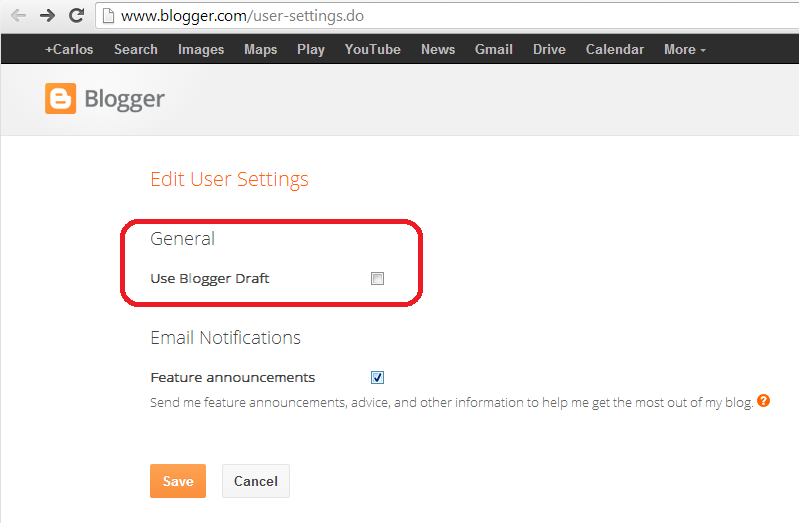Open Drive in Google bar
The image size is (799, 523).
[549, 49]
